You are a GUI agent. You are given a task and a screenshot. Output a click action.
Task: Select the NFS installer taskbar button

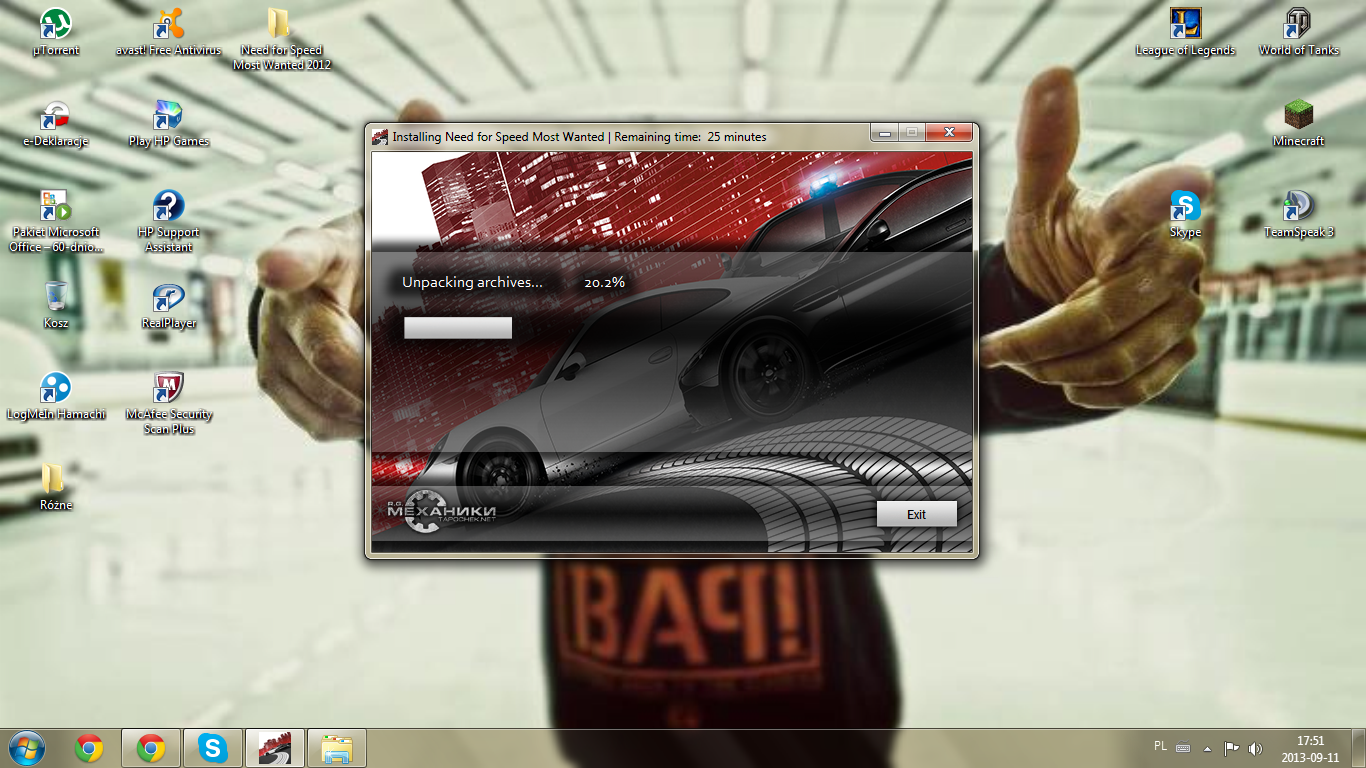(274, 748)
